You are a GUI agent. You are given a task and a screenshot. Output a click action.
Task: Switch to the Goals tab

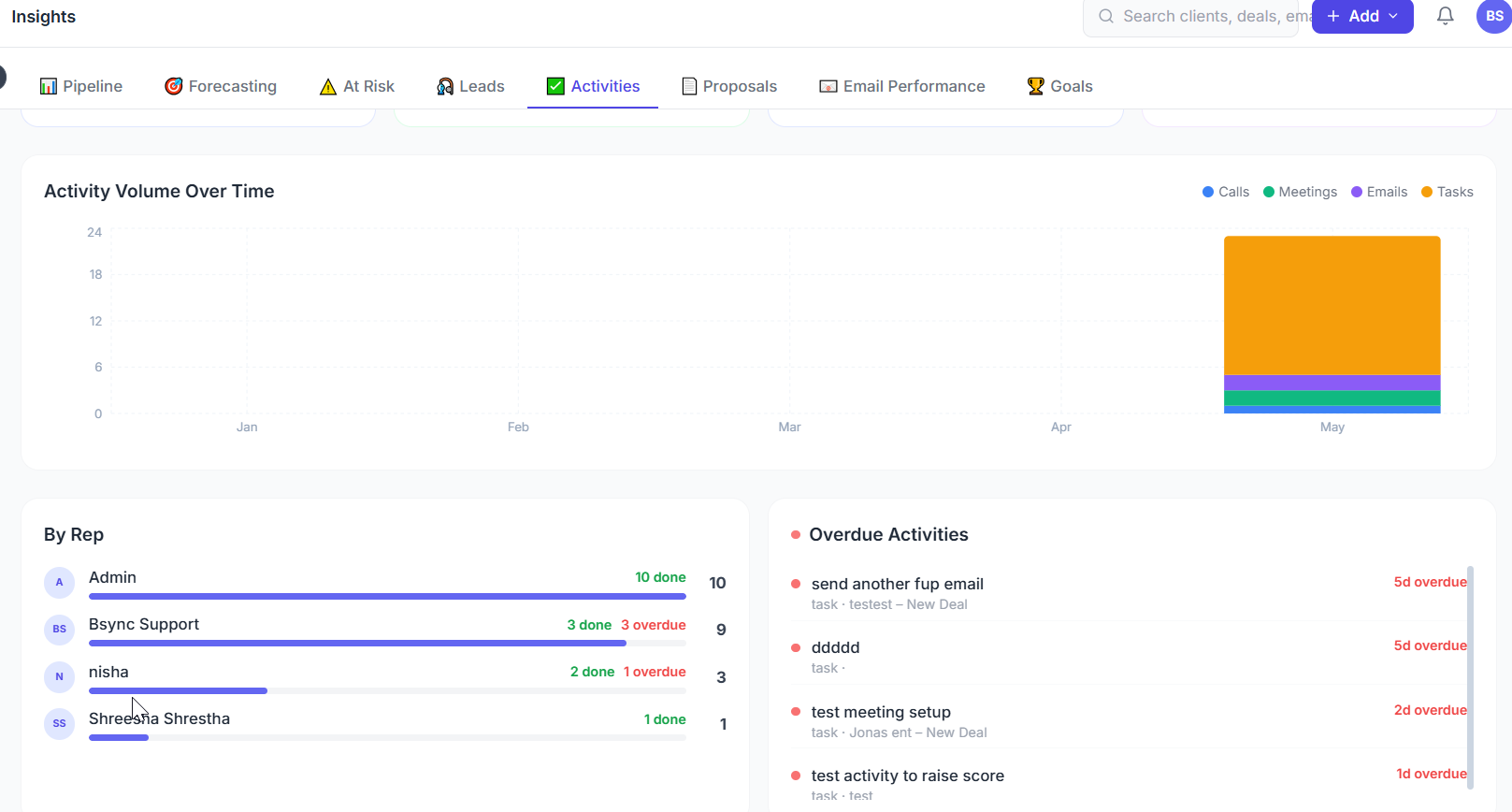pos(1059,86)
